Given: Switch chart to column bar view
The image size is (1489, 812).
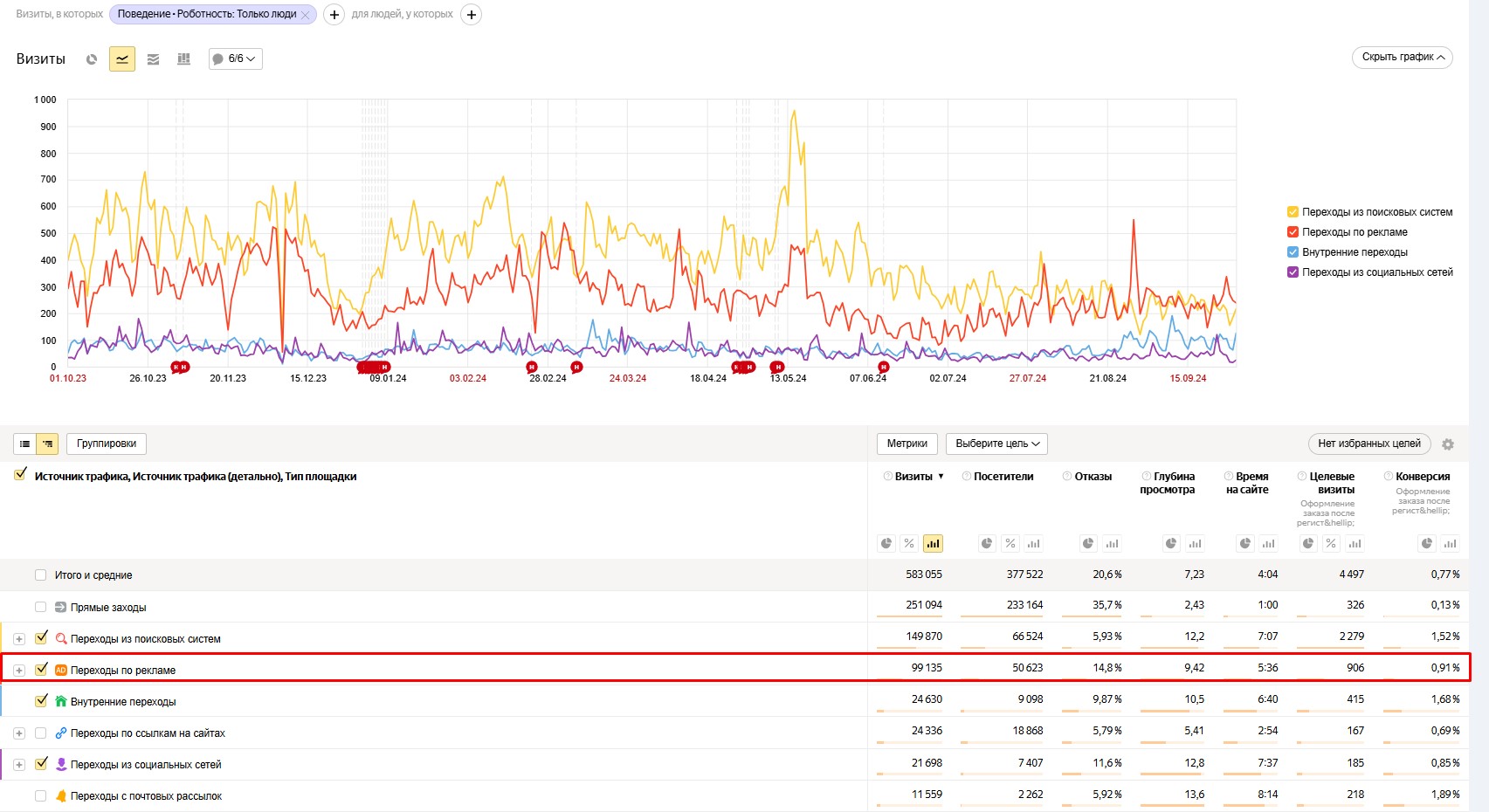Looking at the screenshot, I should (x=183, y=59).
